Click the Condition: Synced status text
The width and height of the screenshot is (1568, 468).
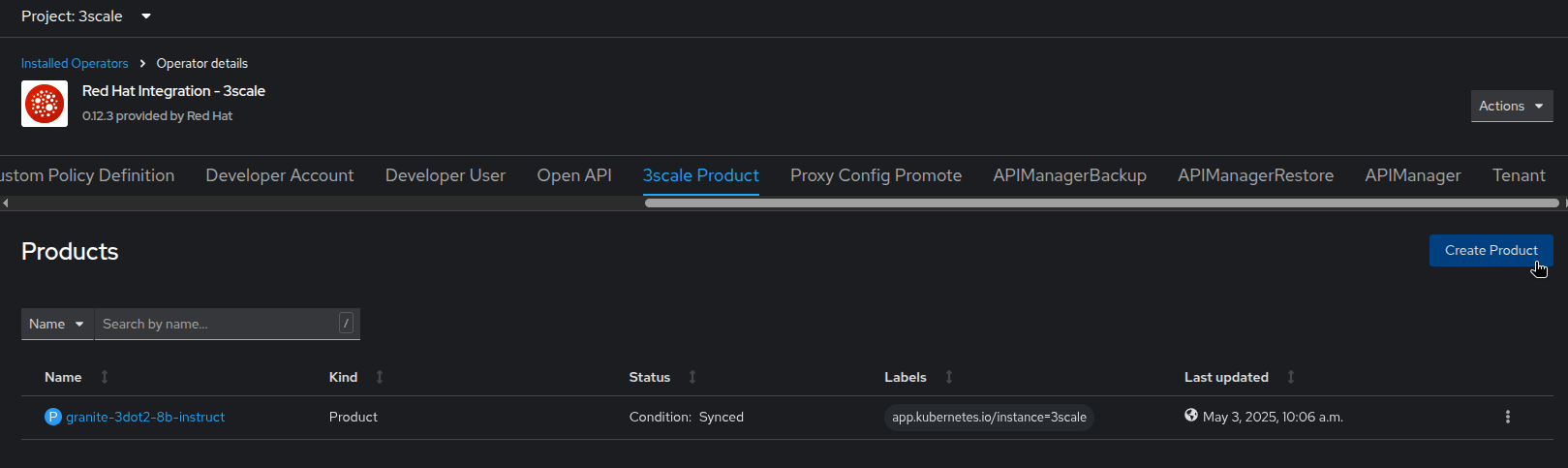tap(687, 417)
